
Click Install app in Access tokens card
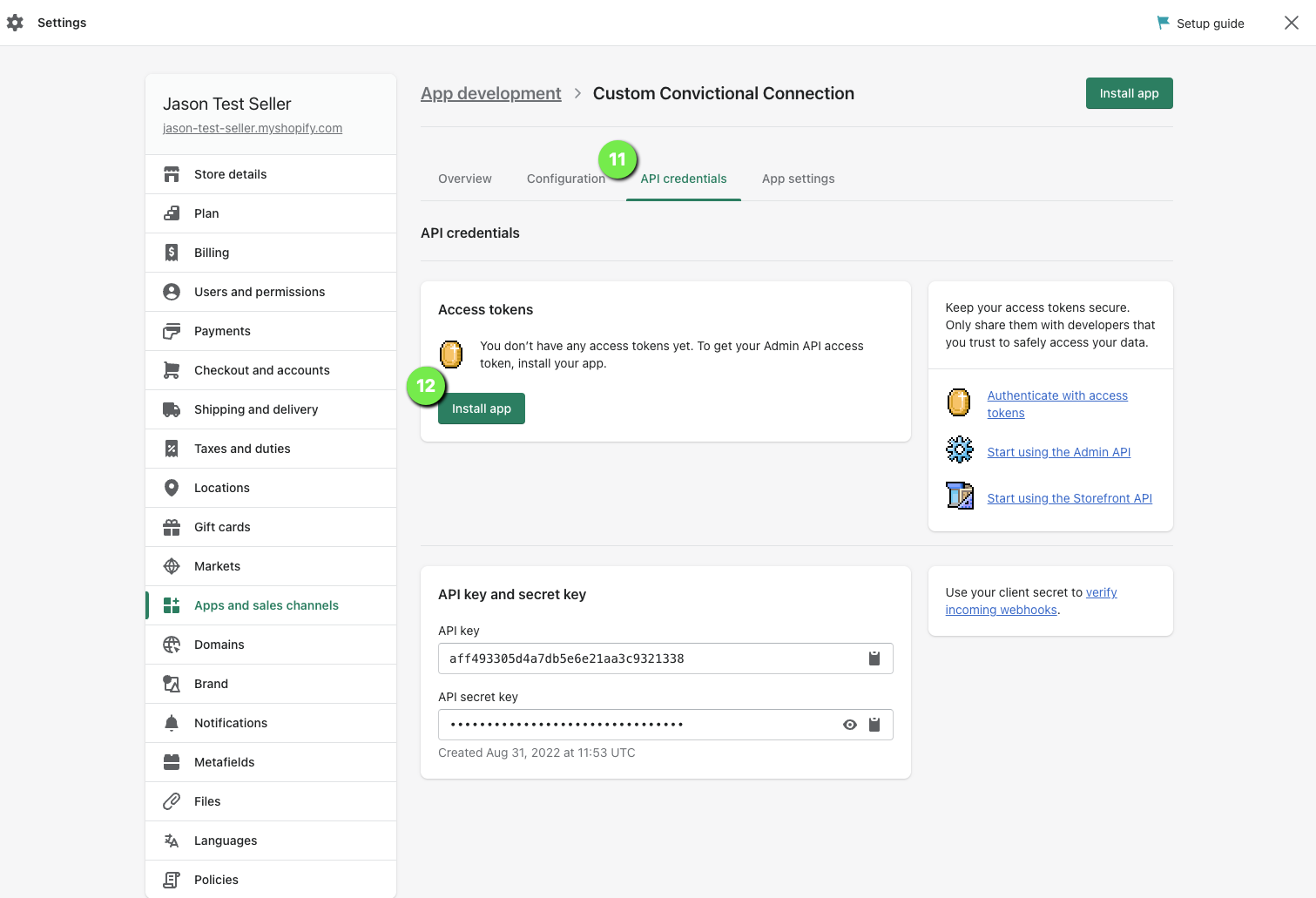click(482, 408)
